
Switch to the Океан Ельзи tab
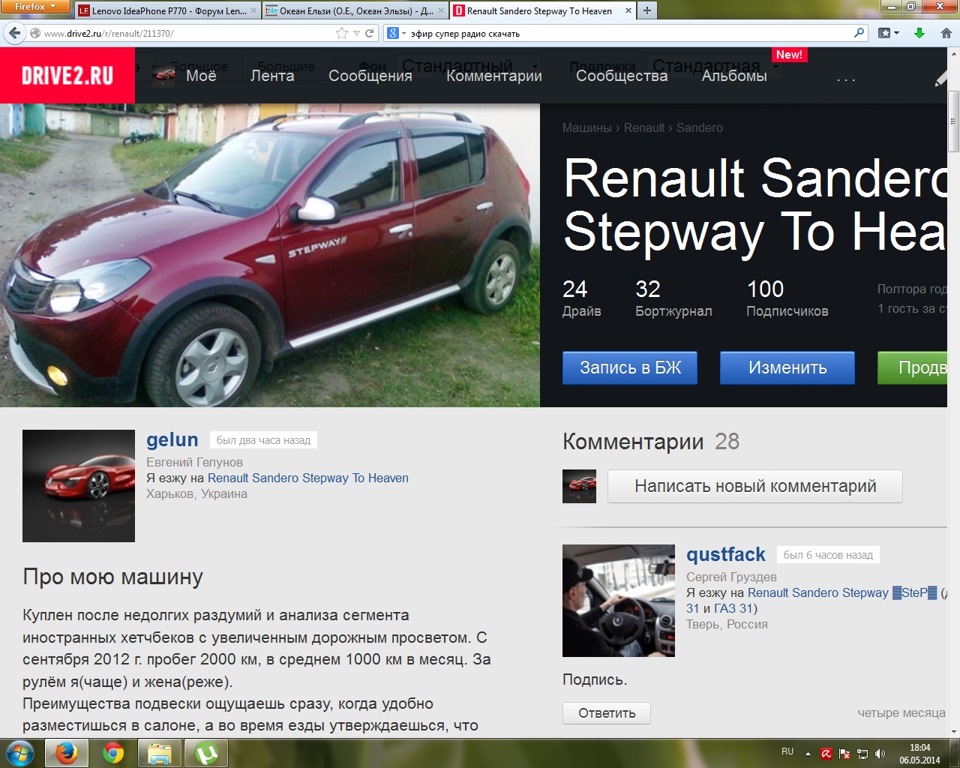(x=355, y=10)
